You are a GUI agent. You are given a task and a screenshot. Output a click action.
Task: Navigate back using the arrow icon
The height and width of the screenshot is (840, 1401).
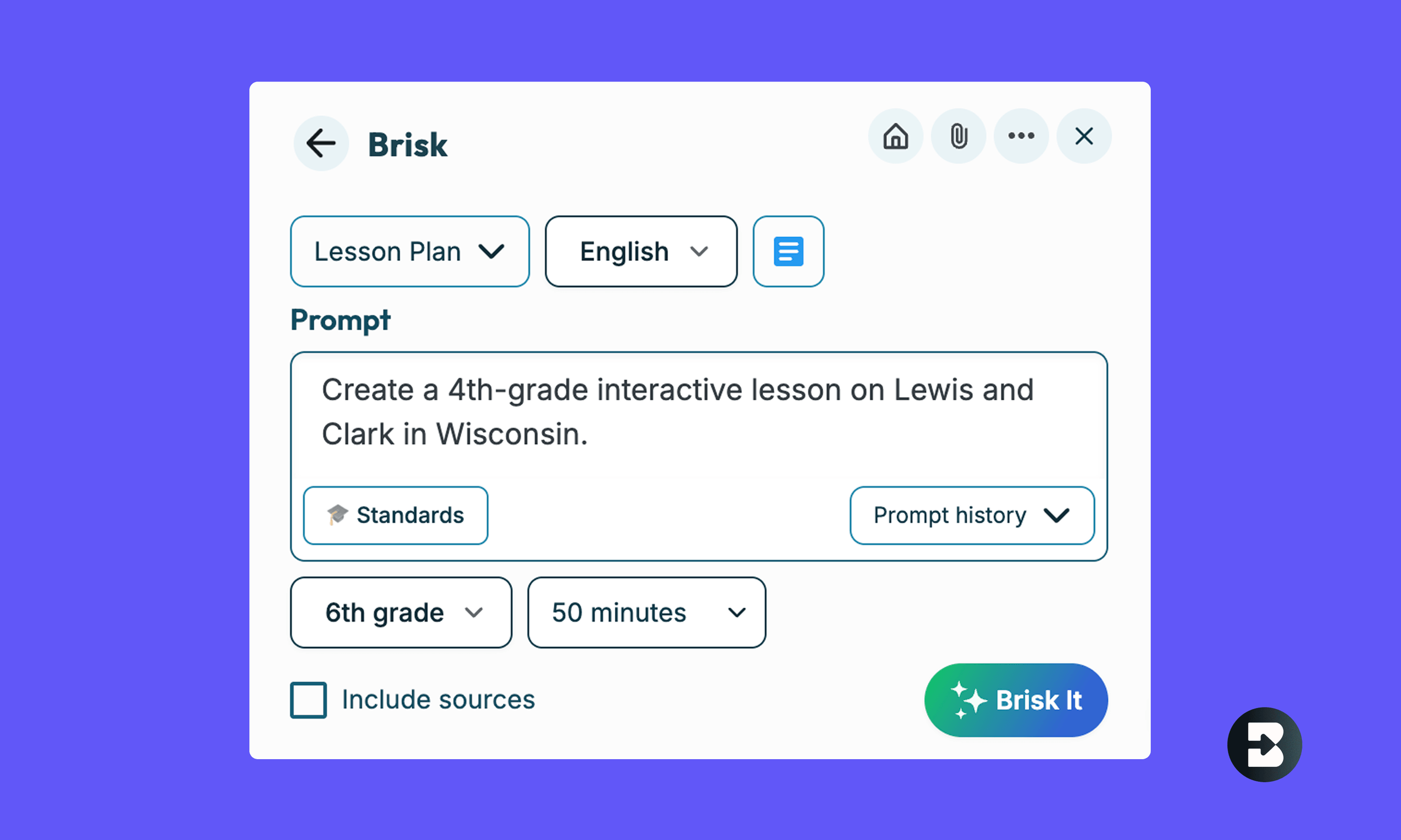point(321,143)
